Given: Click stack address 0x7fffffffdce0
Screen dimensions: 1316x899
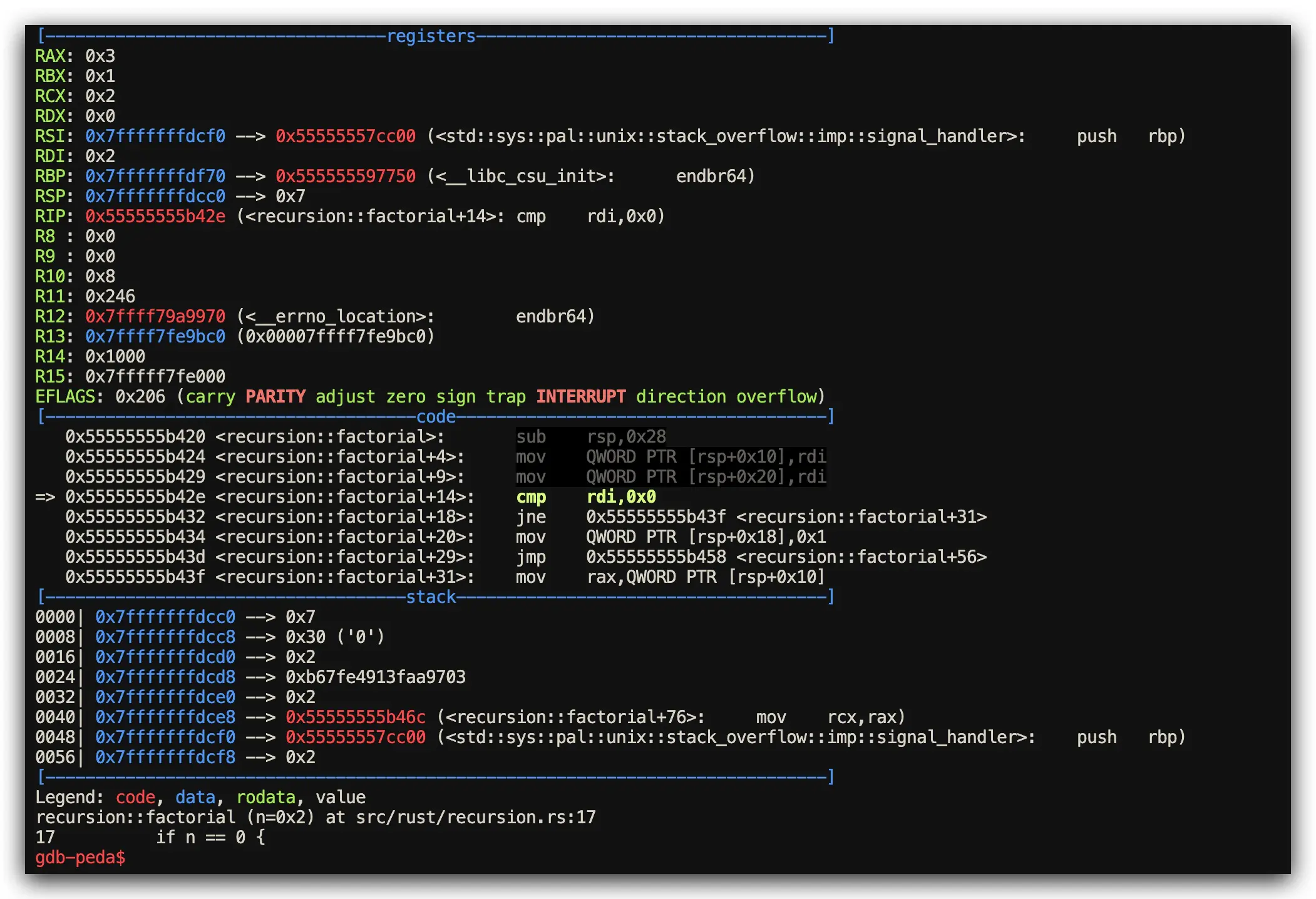Looking at the screenshot, I should coord(165,697).
